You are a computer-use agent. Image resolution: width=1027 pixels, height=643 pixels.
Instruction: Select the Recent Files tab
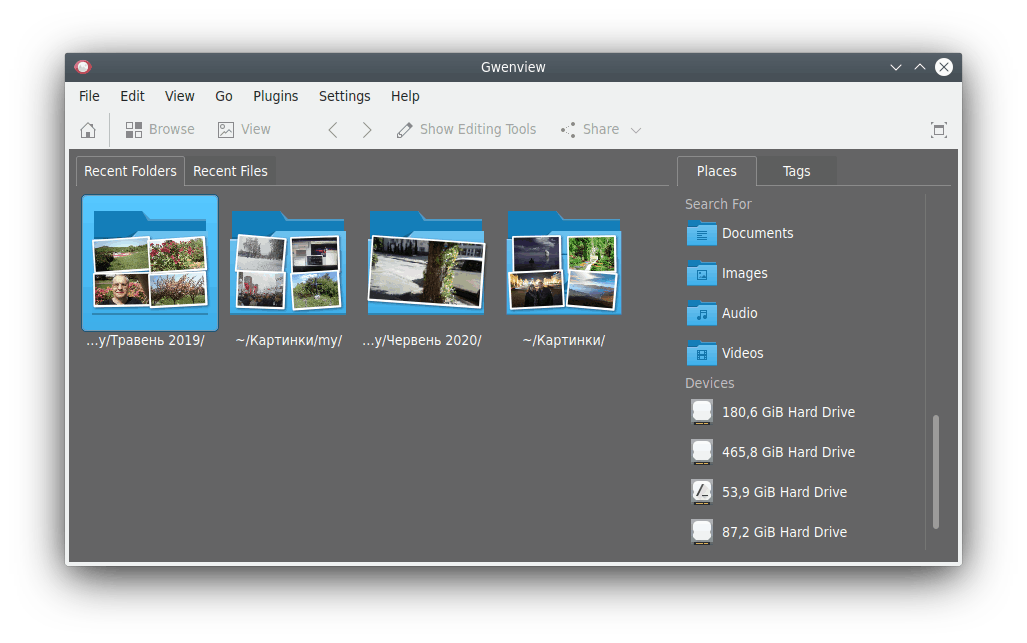231,171
